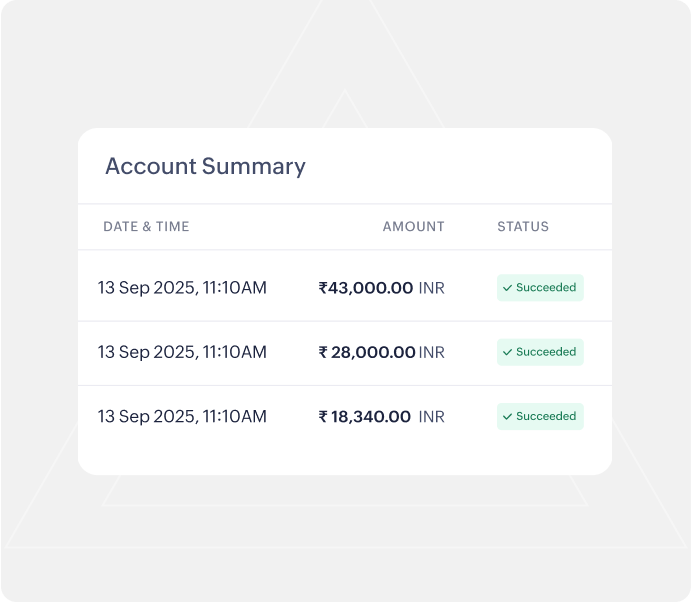Sort by the DATE & TIME column header
This screenshot has width=691, height=602.
click(146, 227)
